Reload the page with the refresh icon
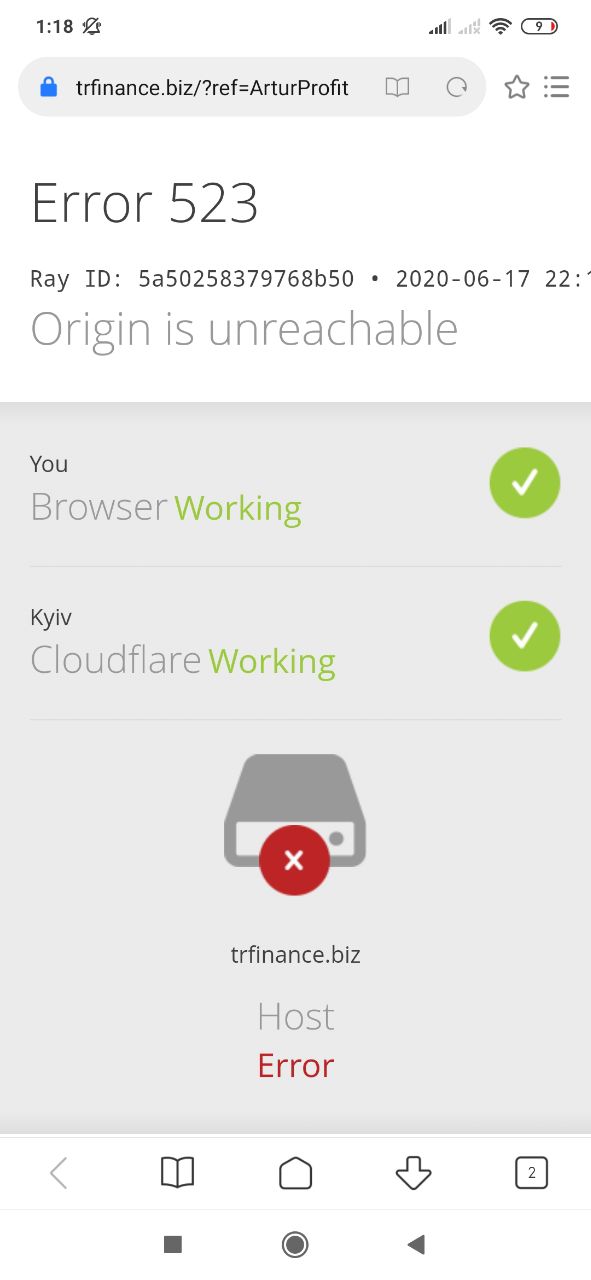Viewport: 591px width, 1280px height. click(457, 88)
